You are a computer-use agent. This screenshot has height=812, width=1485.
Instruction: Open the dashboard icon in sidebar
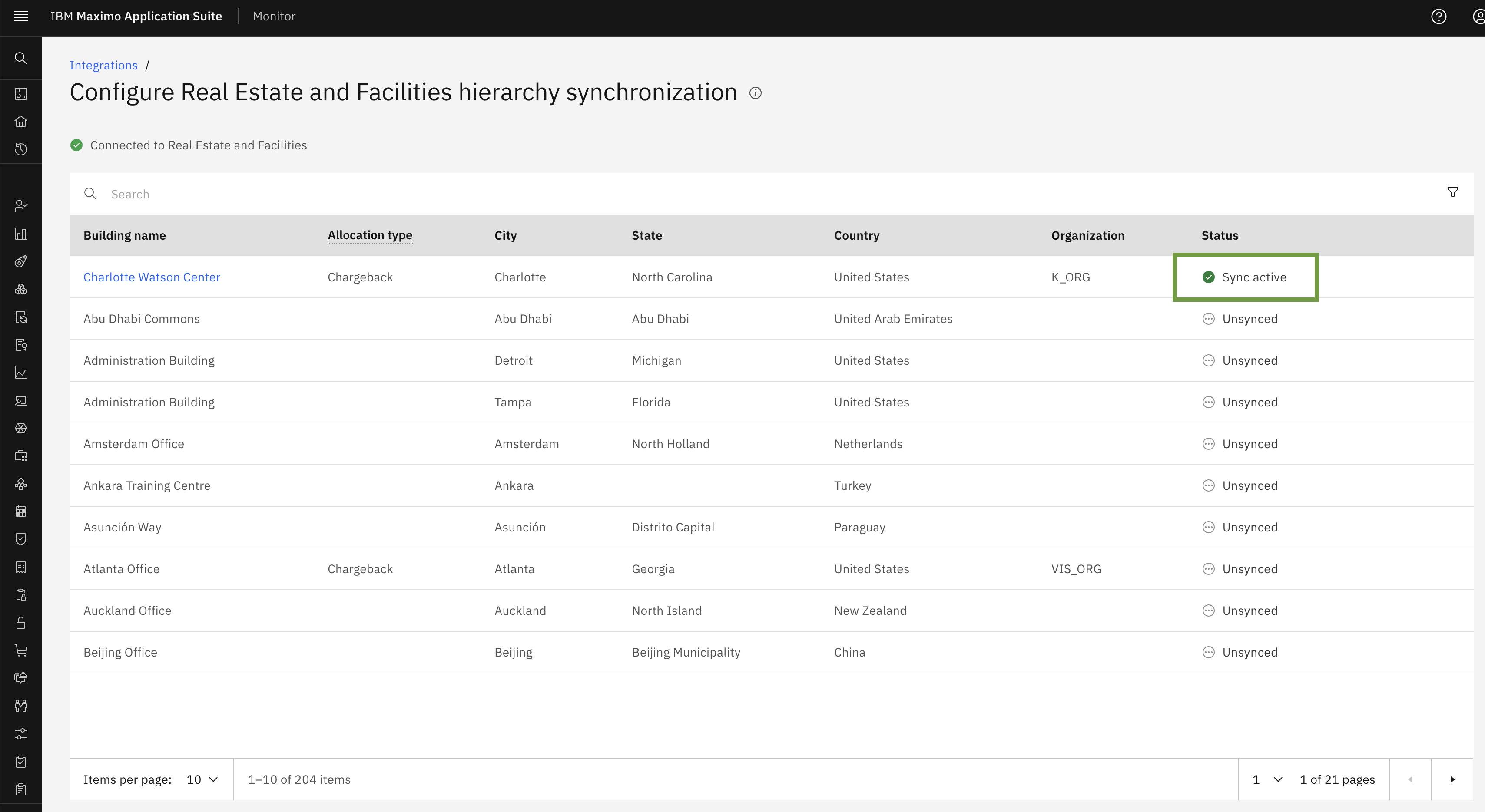[21, 93]
